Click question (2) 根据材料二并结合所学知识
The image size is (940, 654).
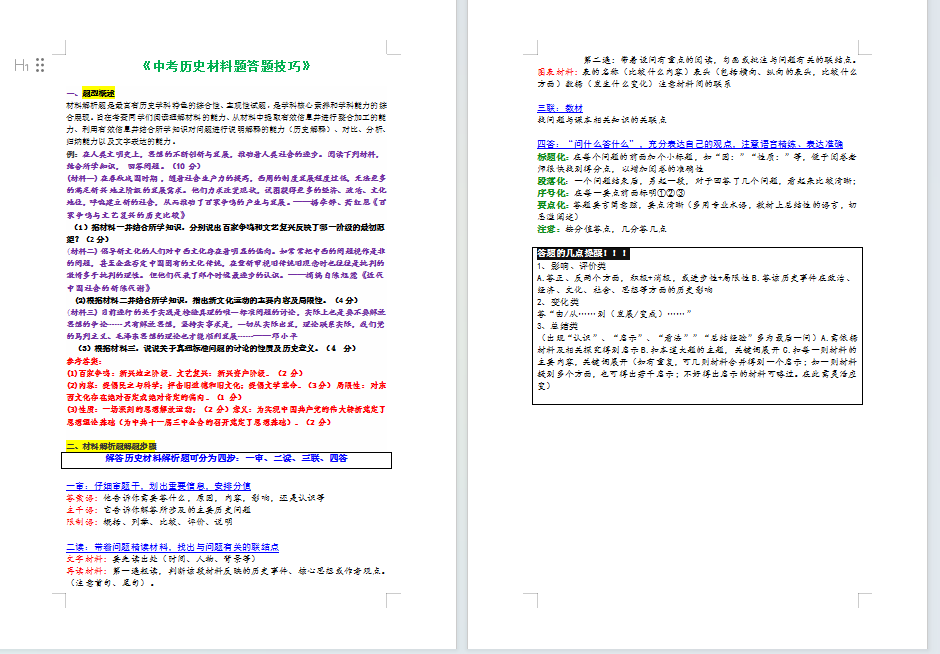pos(216,300)
